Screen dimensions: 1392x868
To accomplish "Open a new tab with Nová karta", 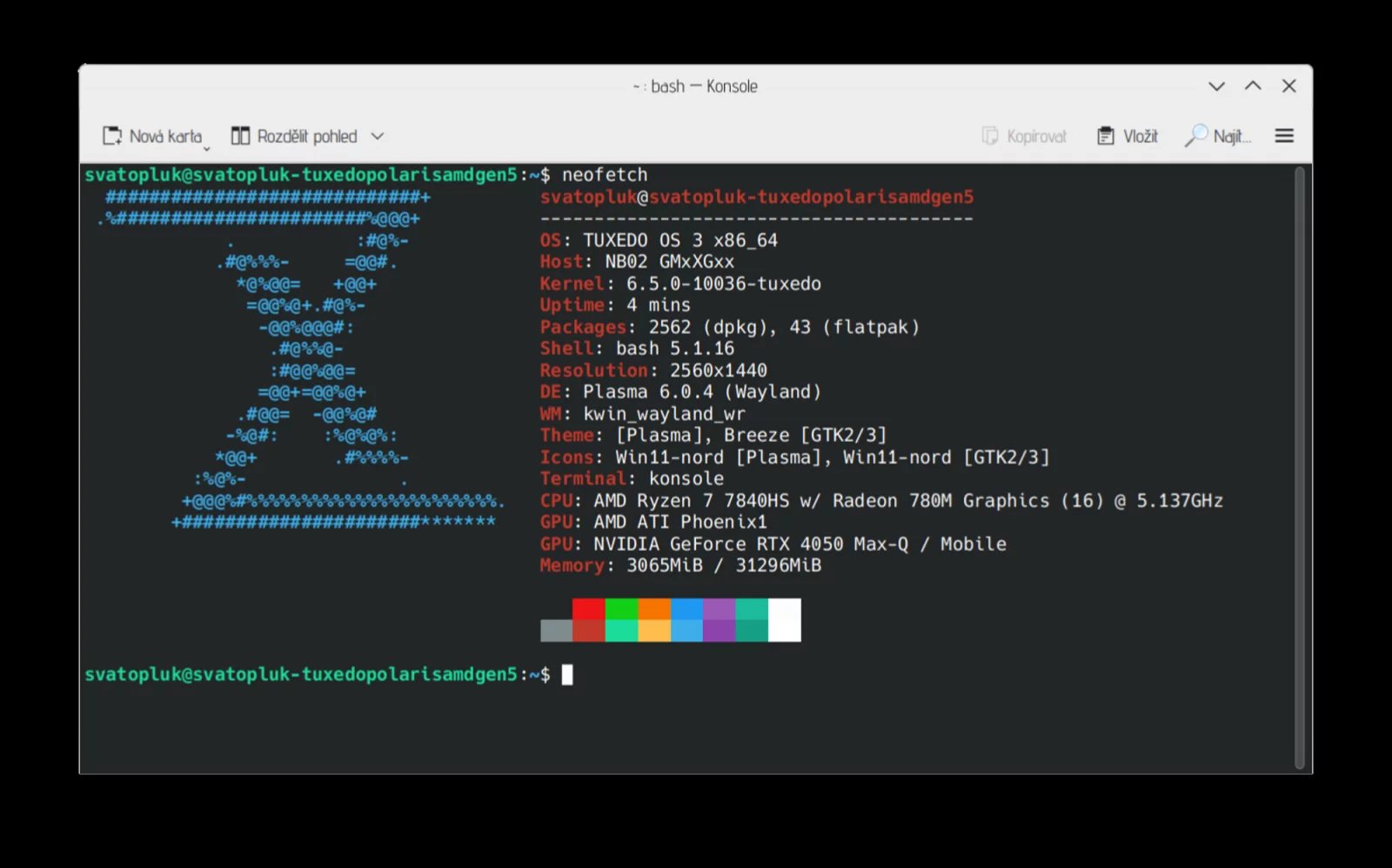I will pyautogui.click(x=153, y=137).
